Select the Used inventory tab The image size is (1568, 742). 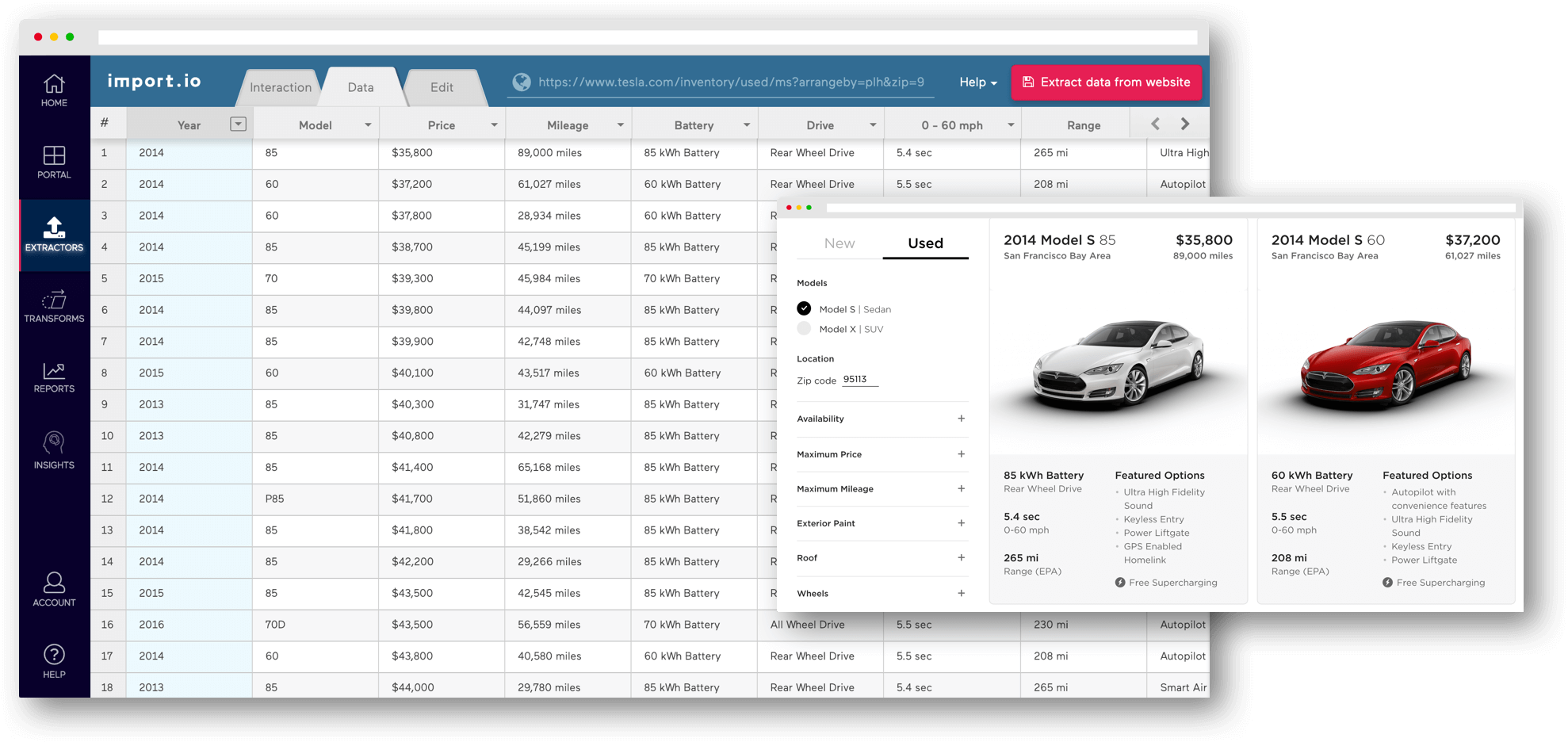coord(925,243)
